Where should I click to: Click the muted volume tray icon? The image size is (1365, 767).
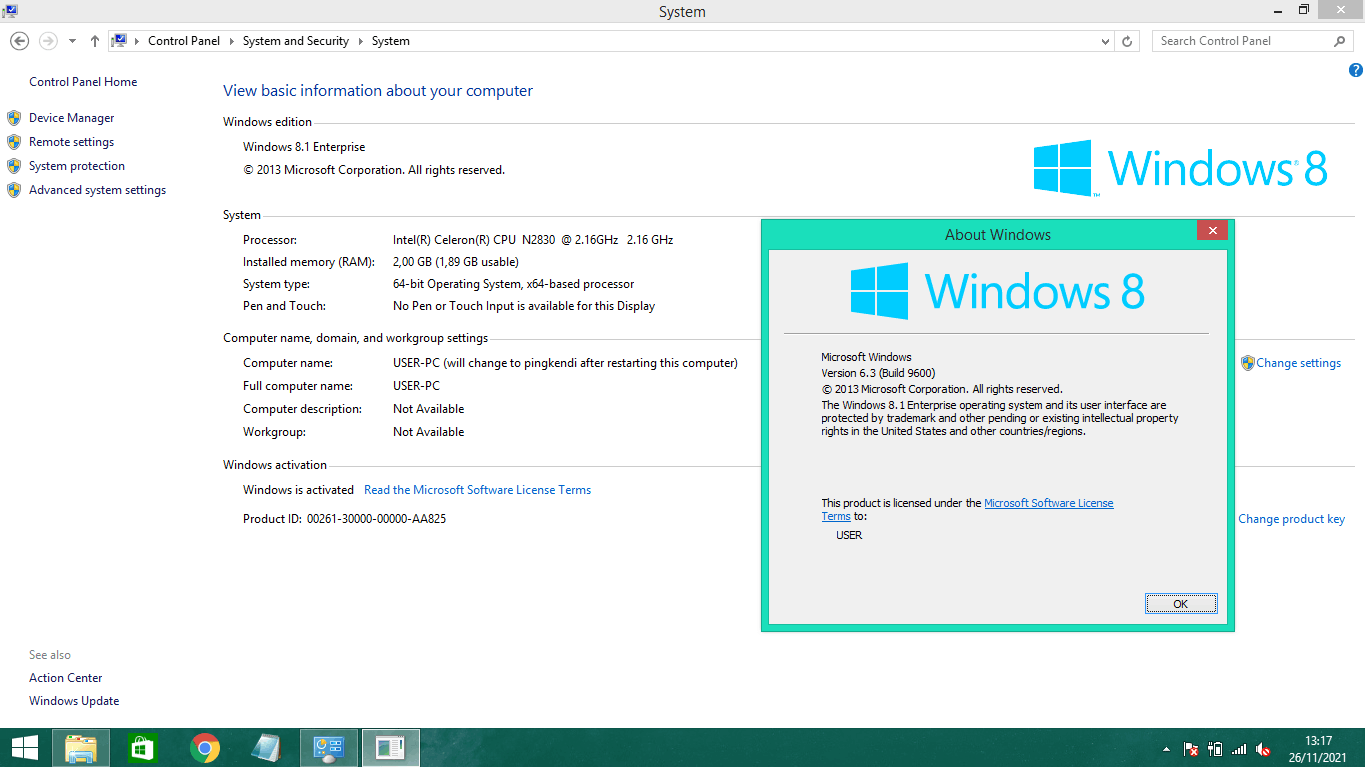coord(1263,748)
